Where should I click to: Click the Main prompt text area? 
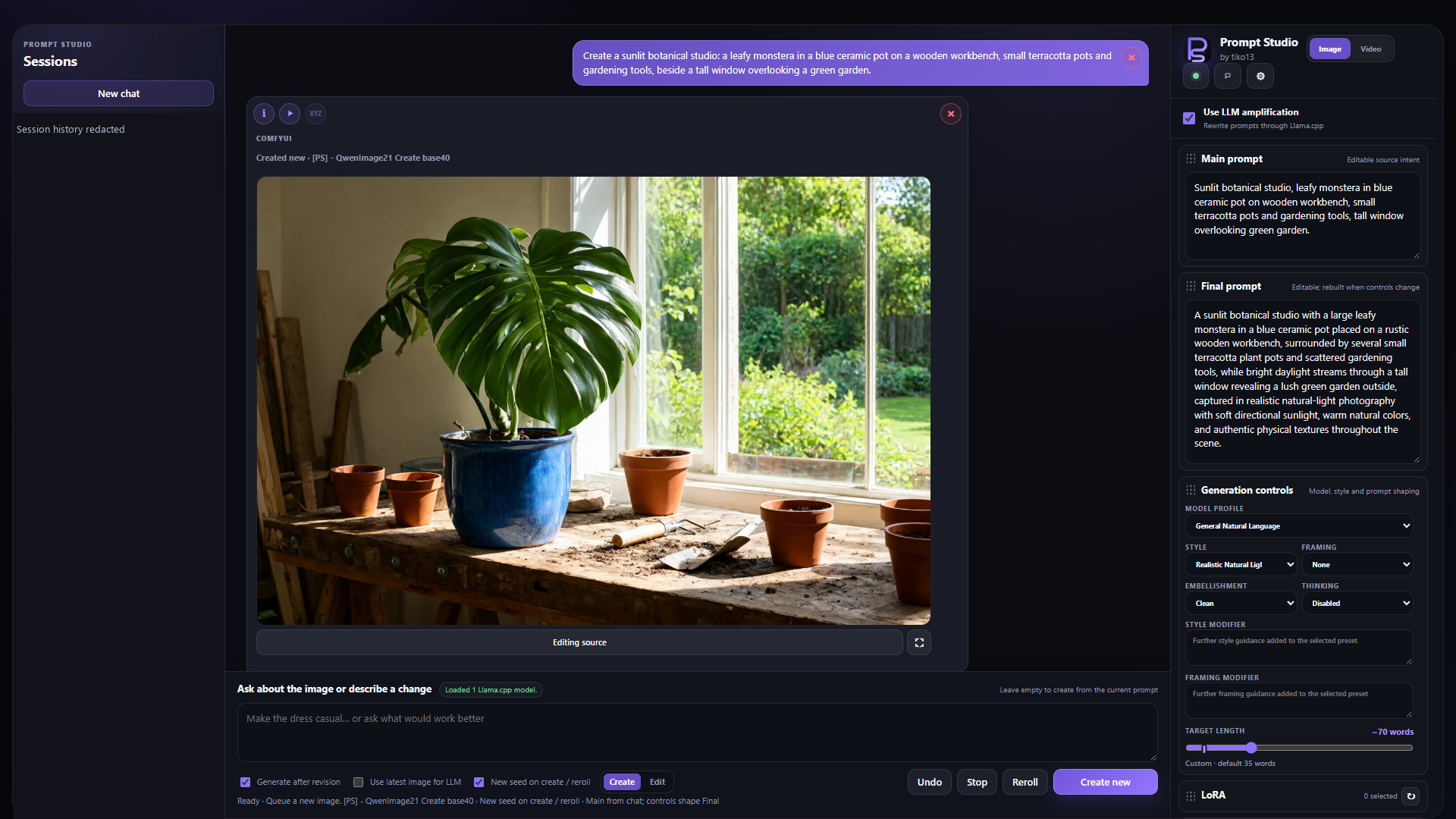point(1303,216)
